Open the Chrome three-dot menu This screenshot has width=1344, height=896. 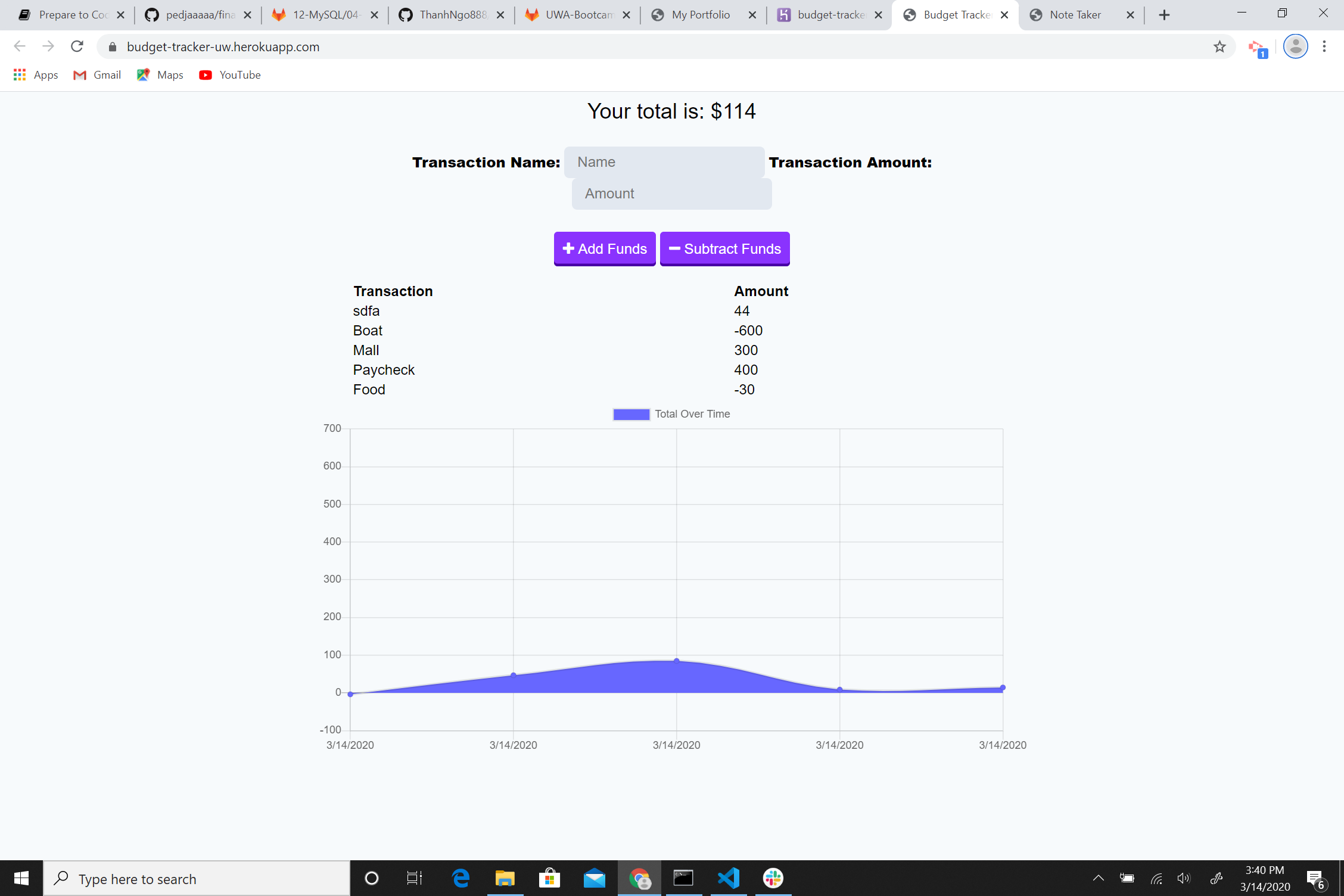point(1324,46)
